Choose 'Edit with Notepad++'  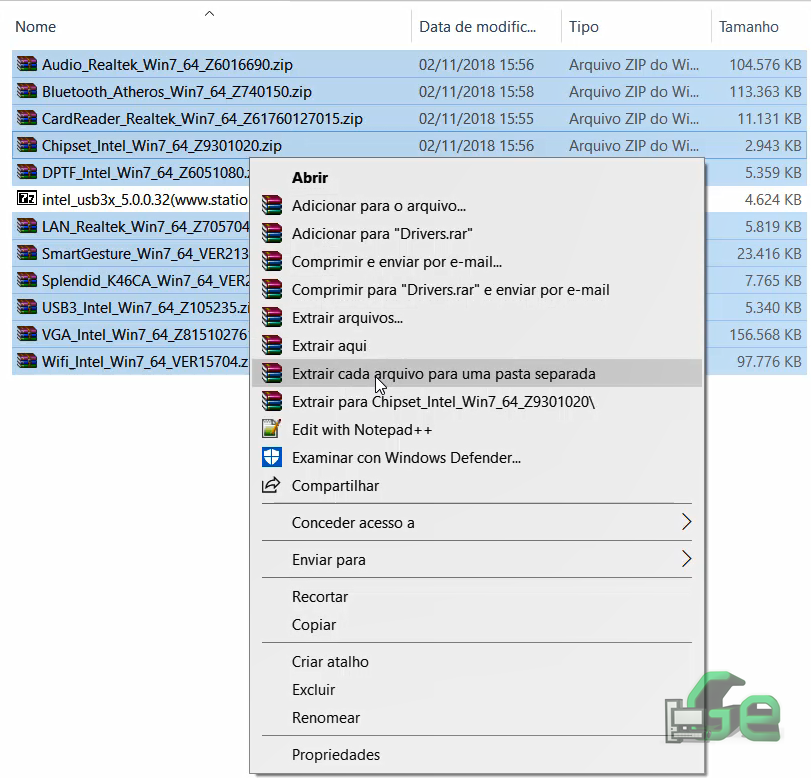pyautogui.click(x=476, y=429)
